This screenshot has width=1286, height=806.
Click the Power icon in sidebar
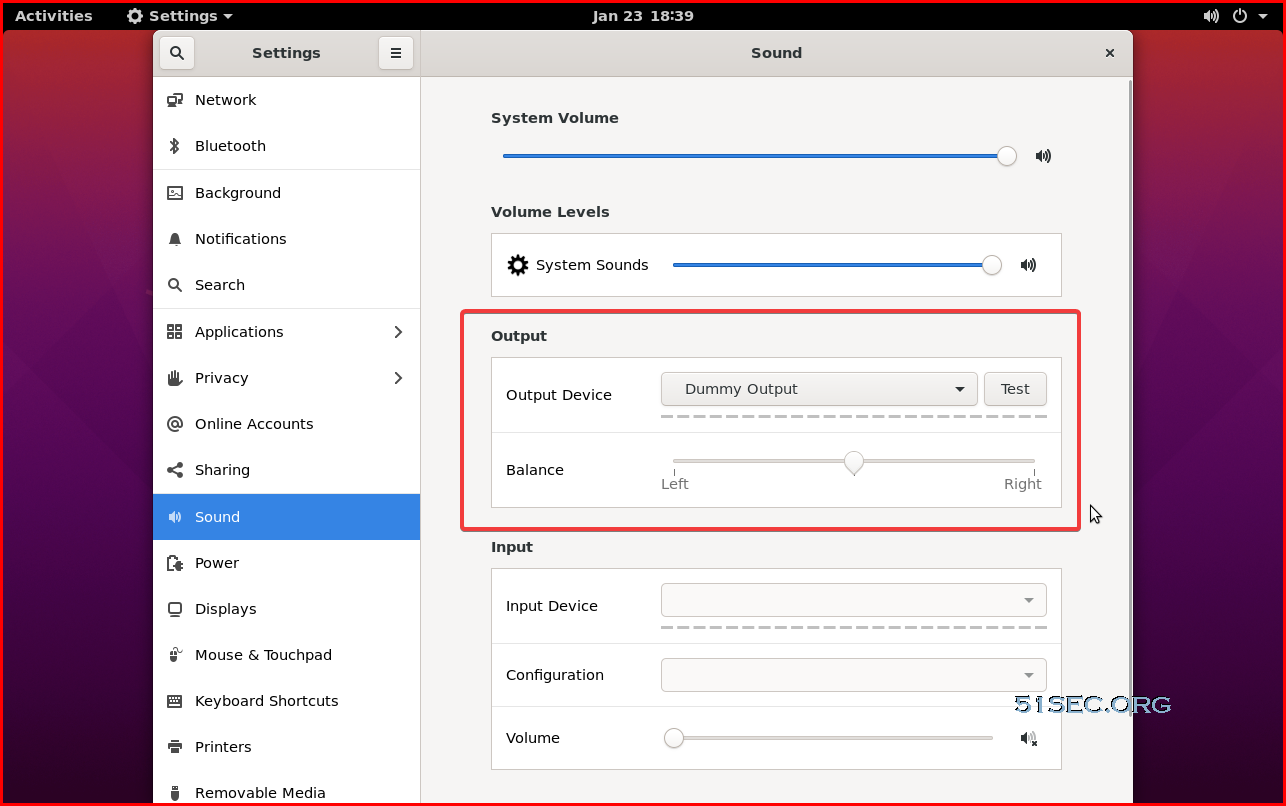175,563
